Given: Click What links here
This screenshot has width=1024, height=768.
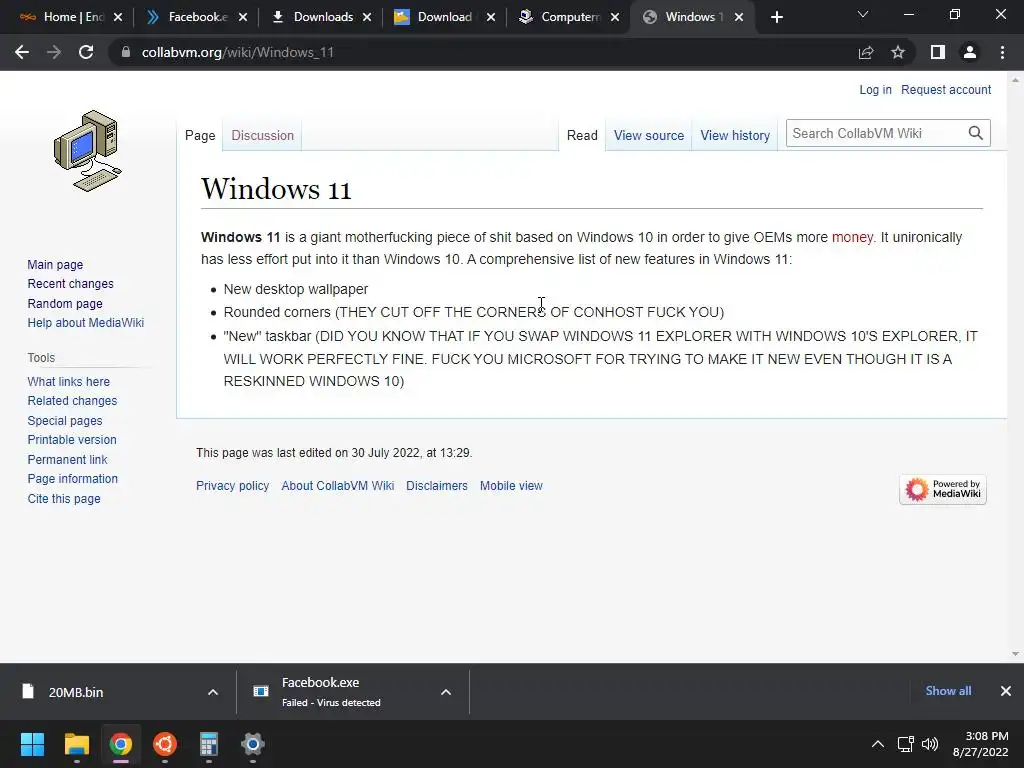Looking at the screenshot, I should pyautogui.click(x=69, y=381).
